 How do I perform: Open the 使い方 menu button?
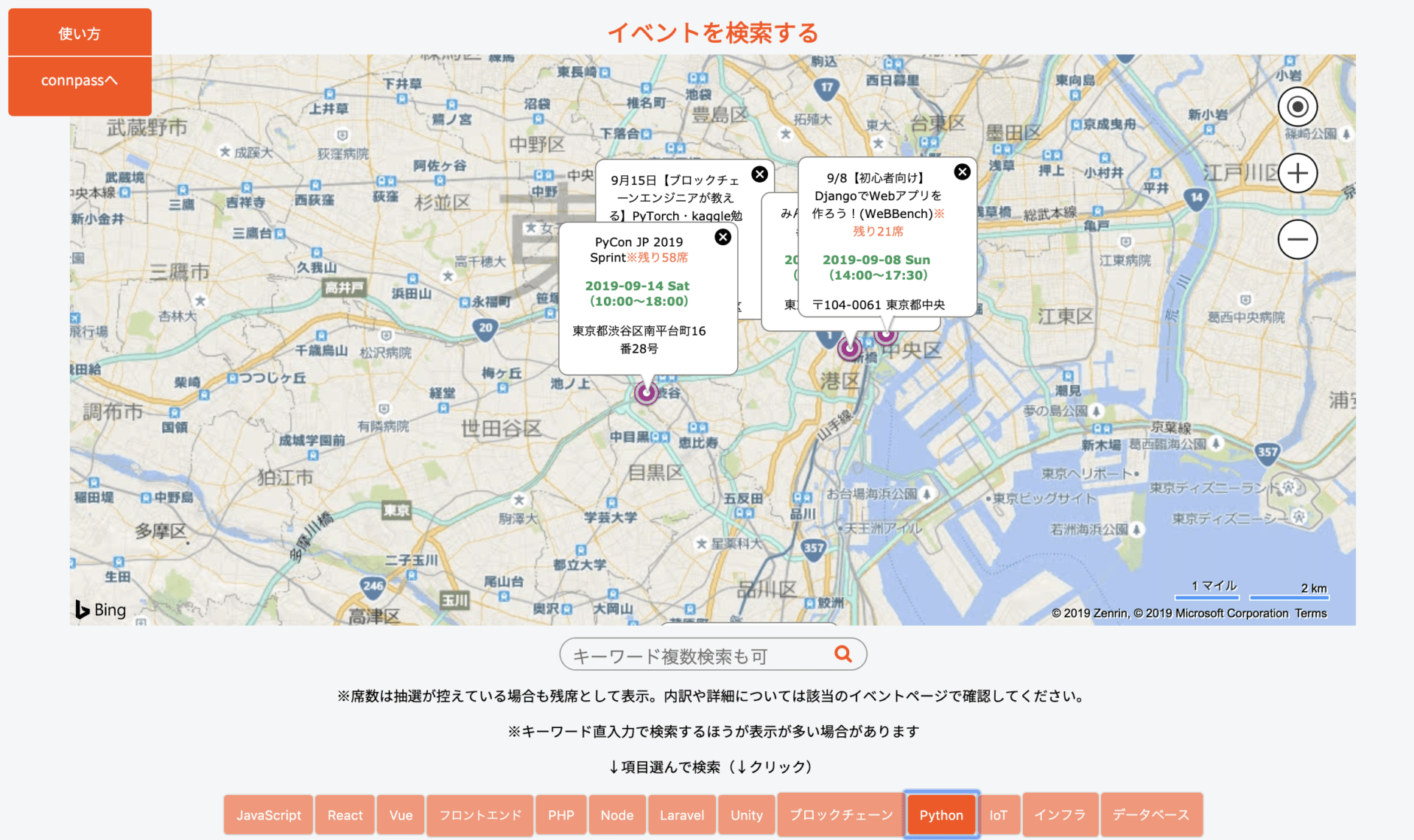80,33
